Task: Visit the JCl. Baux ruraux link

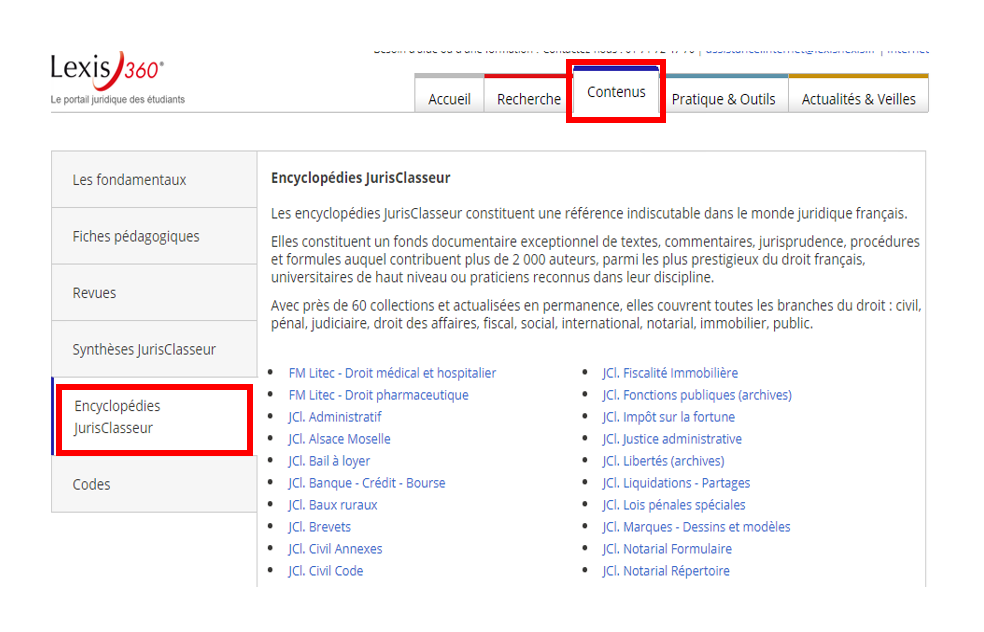Action: coord(333,505)
